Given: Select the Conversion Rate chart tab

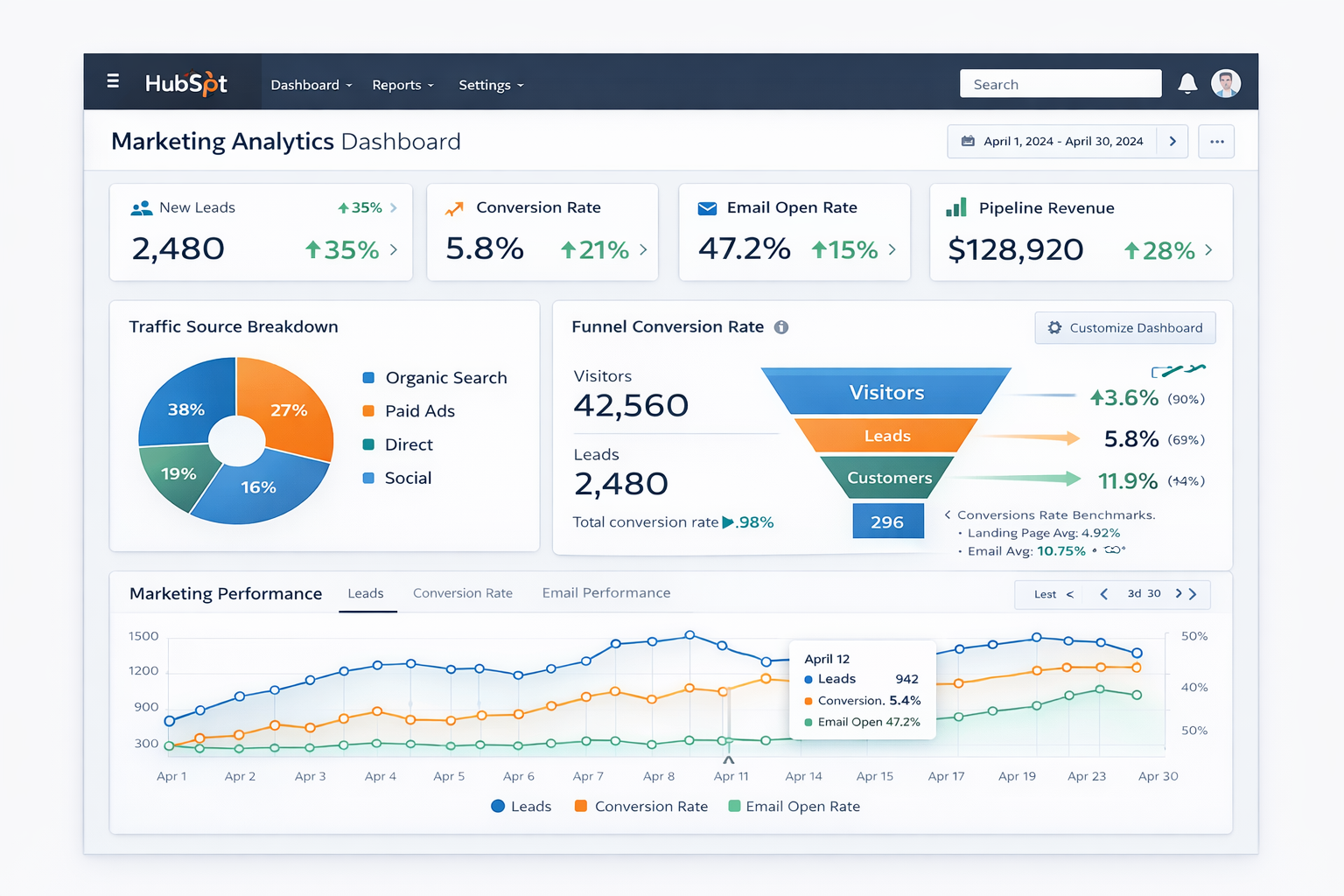Looking at the screenshot, I should [462, 593].
